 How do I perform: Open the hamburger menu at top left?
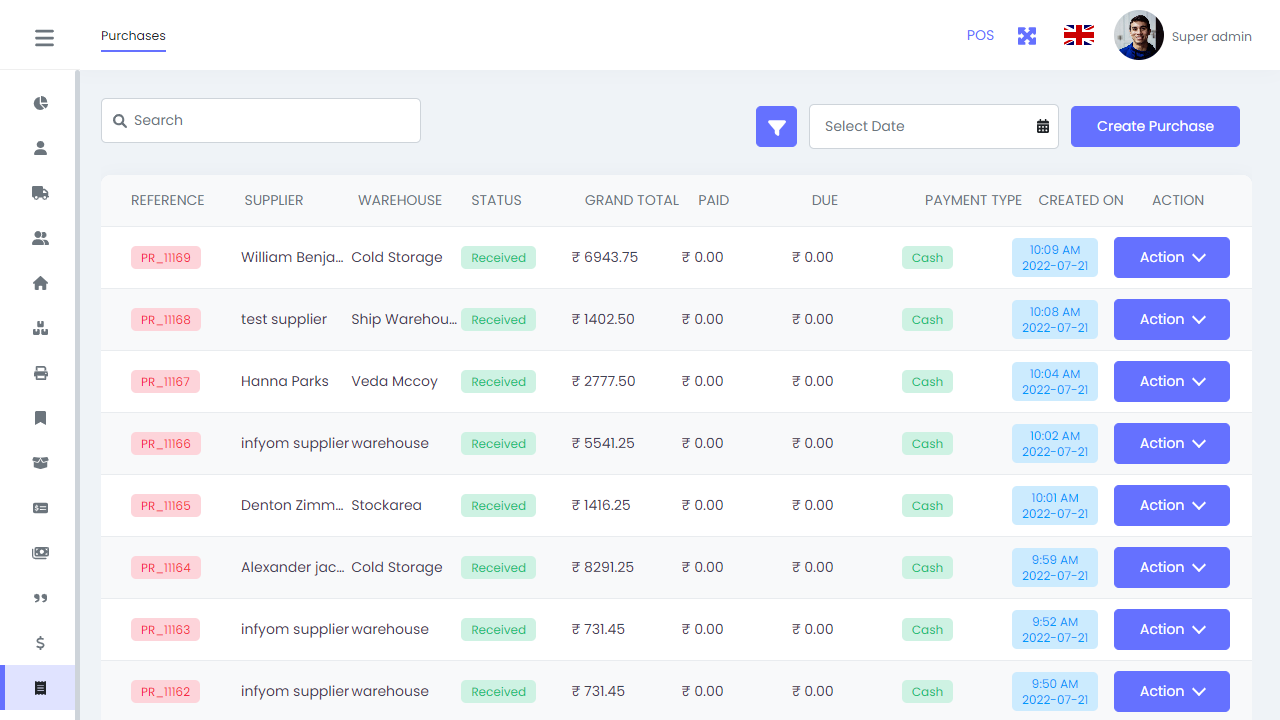coord(44,37)
